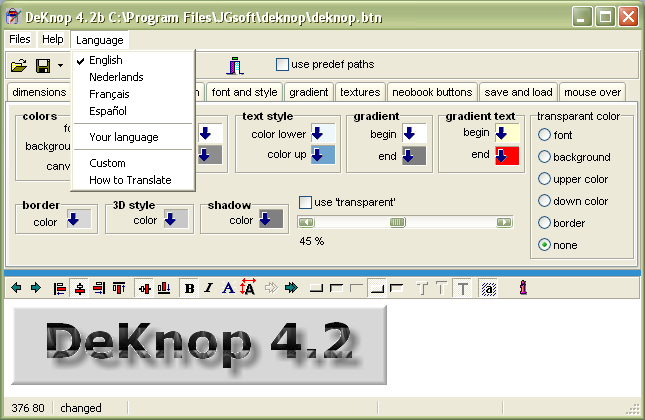Choose 'upper color' radio option
The width and height of the screenshot is (645, 420).
(544, 179)
